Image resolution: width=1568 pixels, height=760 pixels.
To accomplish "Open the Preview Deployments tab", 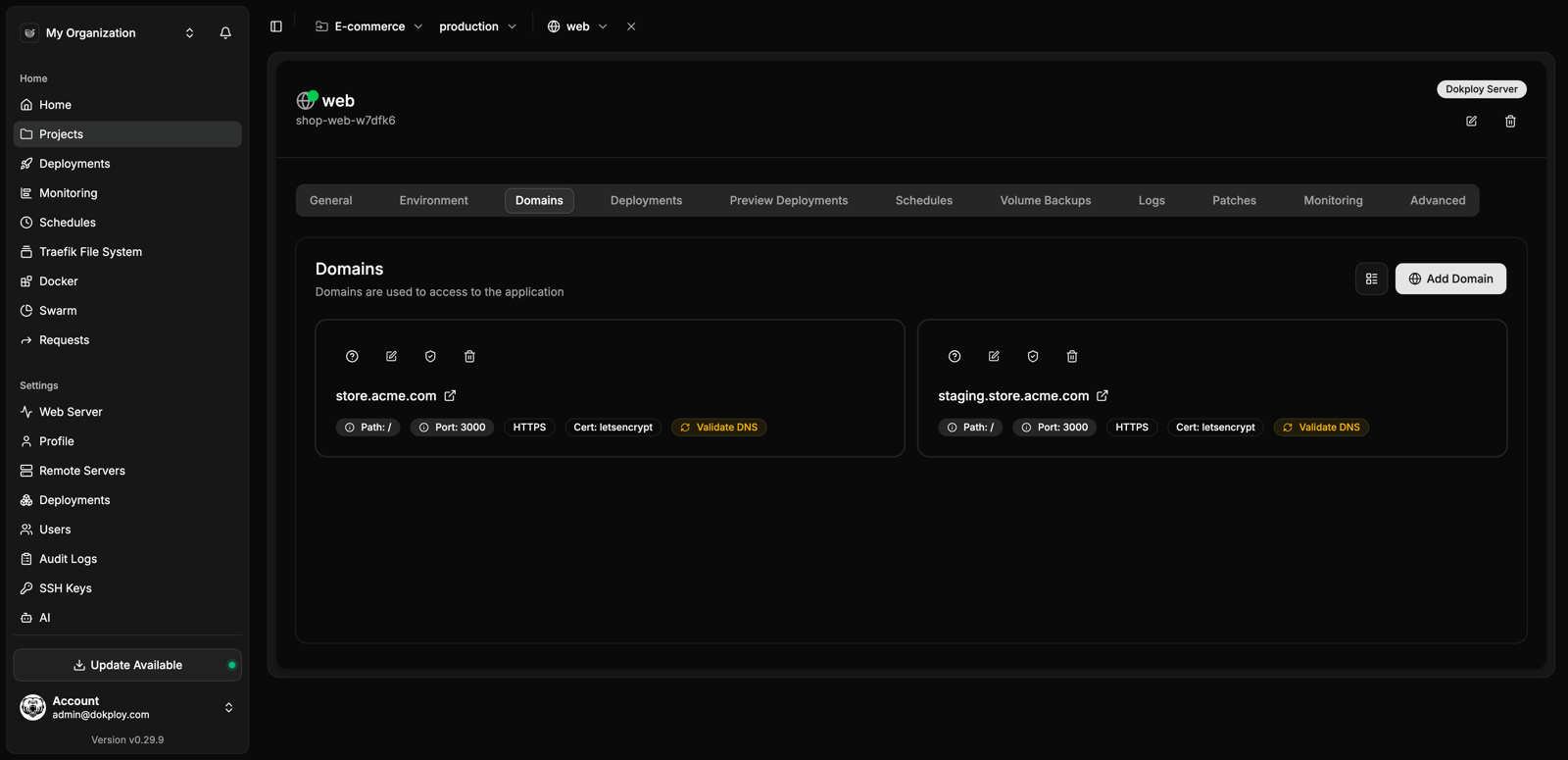I will click(789, 200).
